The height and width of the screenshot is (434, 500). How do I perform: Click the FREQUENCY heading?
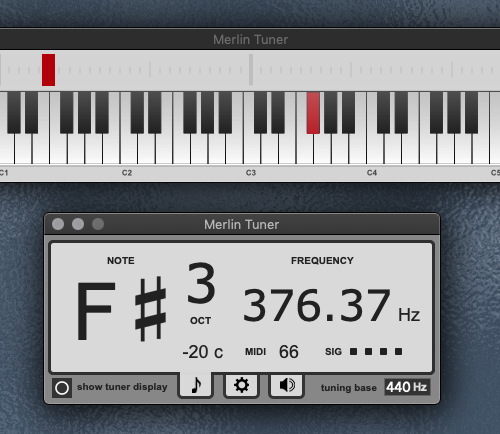coord(322,260)
